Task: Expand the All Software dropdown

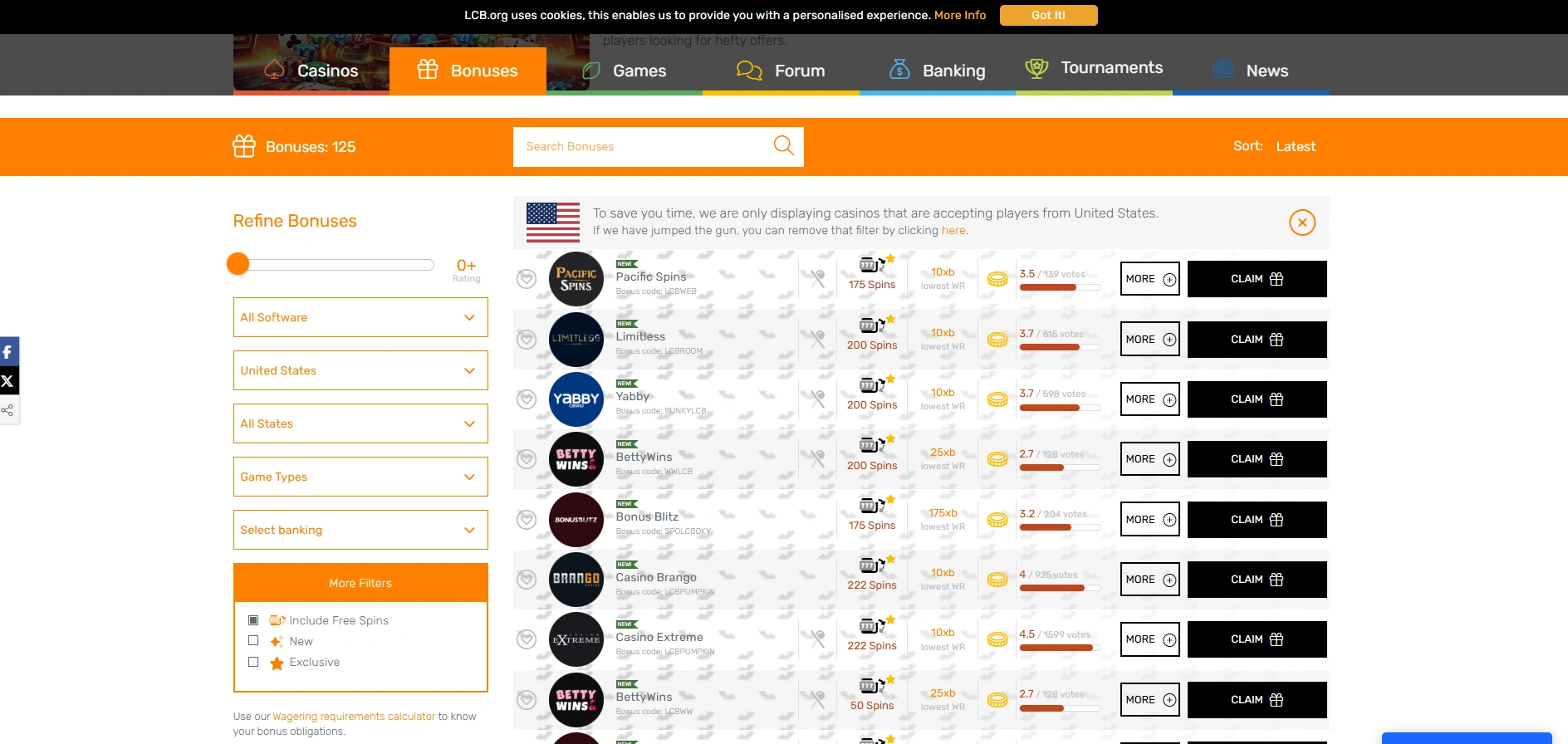Action: click(x=360, y=317)
